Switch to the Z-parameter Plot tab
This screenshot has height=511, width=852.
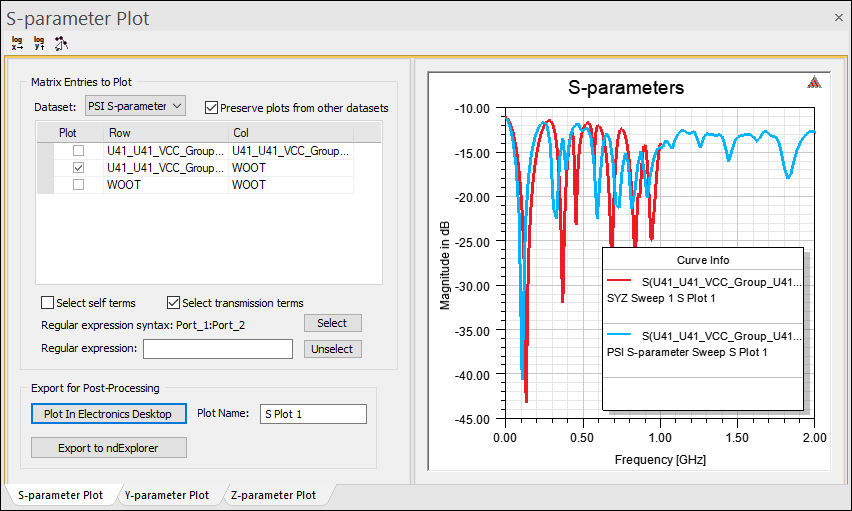[273, 495]
